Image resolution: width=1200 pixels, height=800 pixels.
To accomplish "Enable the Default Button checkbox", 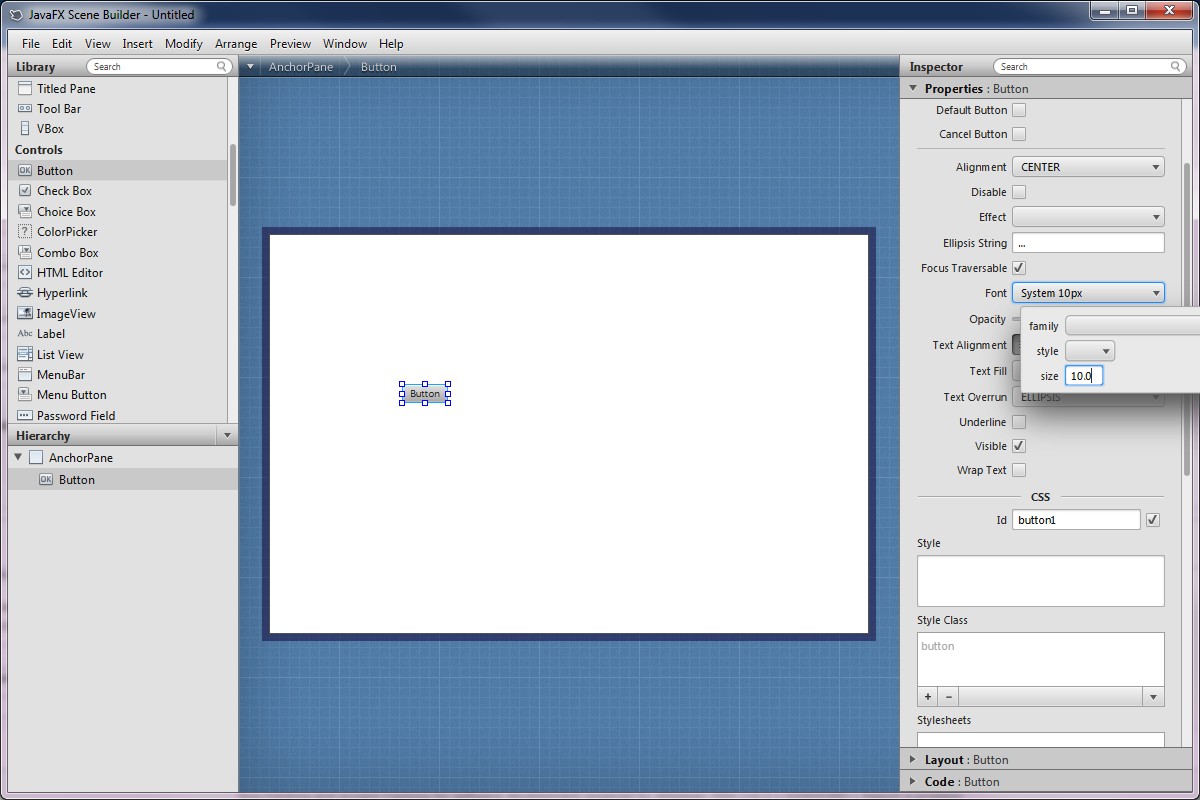I will click(x=1019, y=110).
